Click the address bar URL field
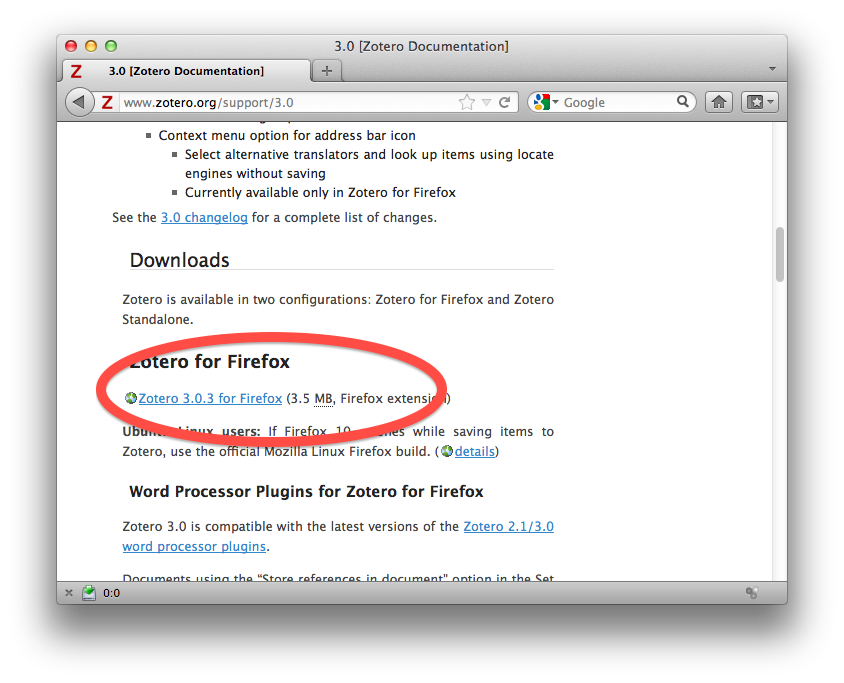The height and width of the screenshot is (683, 844). (288, 102)
